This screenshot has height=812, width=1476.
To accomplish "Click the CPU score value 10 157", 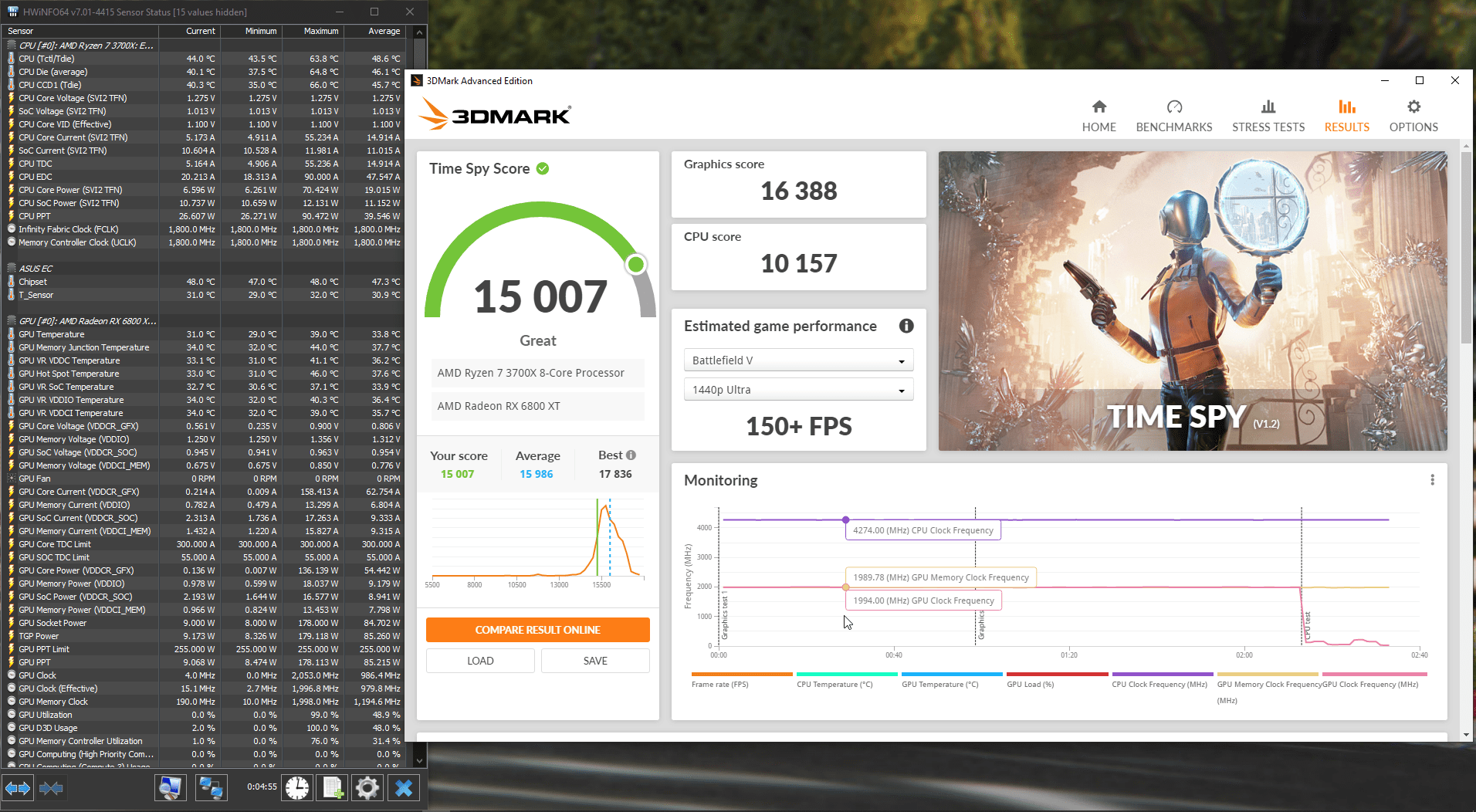I will (798, 263).
